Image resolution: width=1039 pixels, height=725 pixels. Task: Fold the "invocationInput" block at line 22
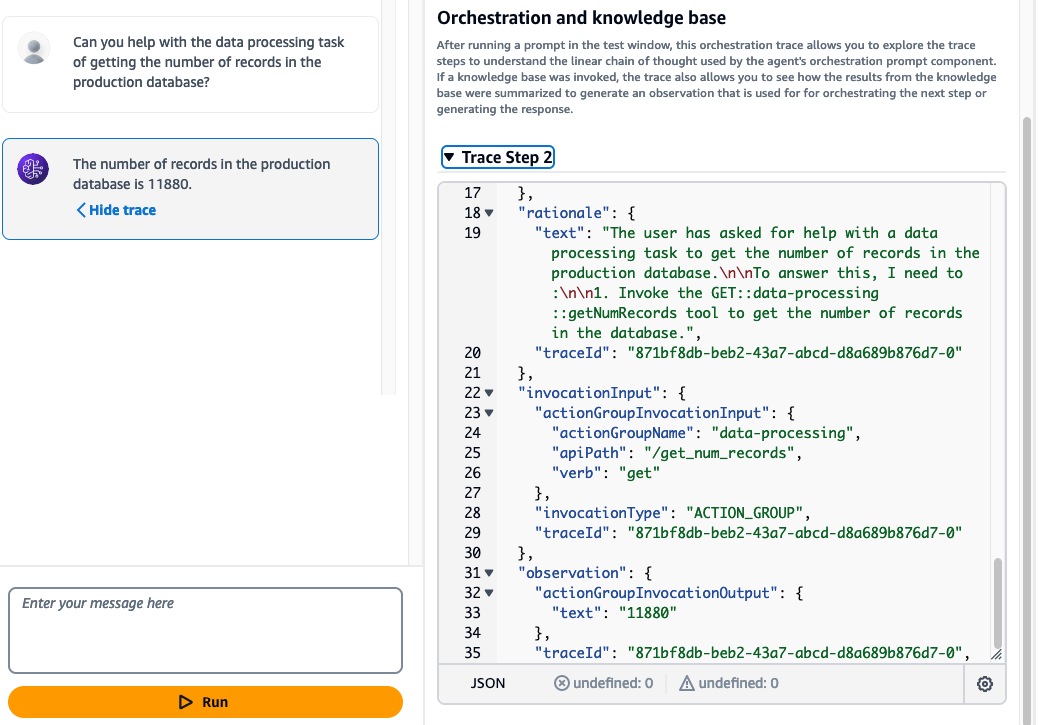(489, 393)
